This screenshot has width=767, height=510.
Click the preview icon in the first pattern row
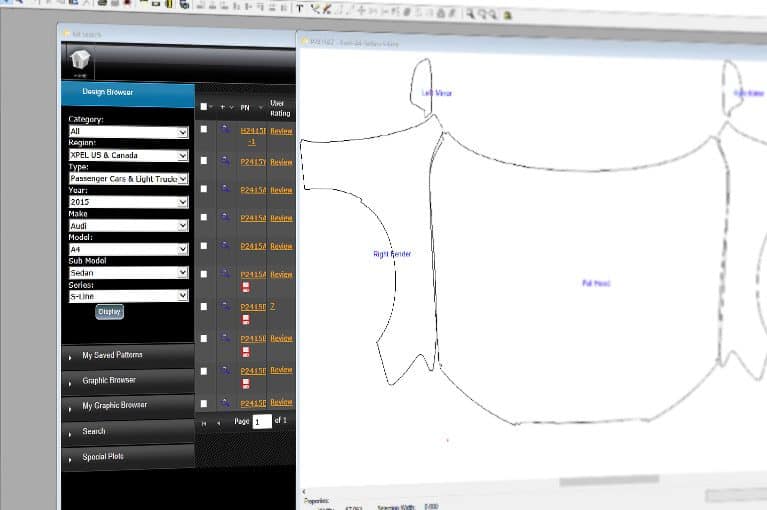click(x=225, y=129)
